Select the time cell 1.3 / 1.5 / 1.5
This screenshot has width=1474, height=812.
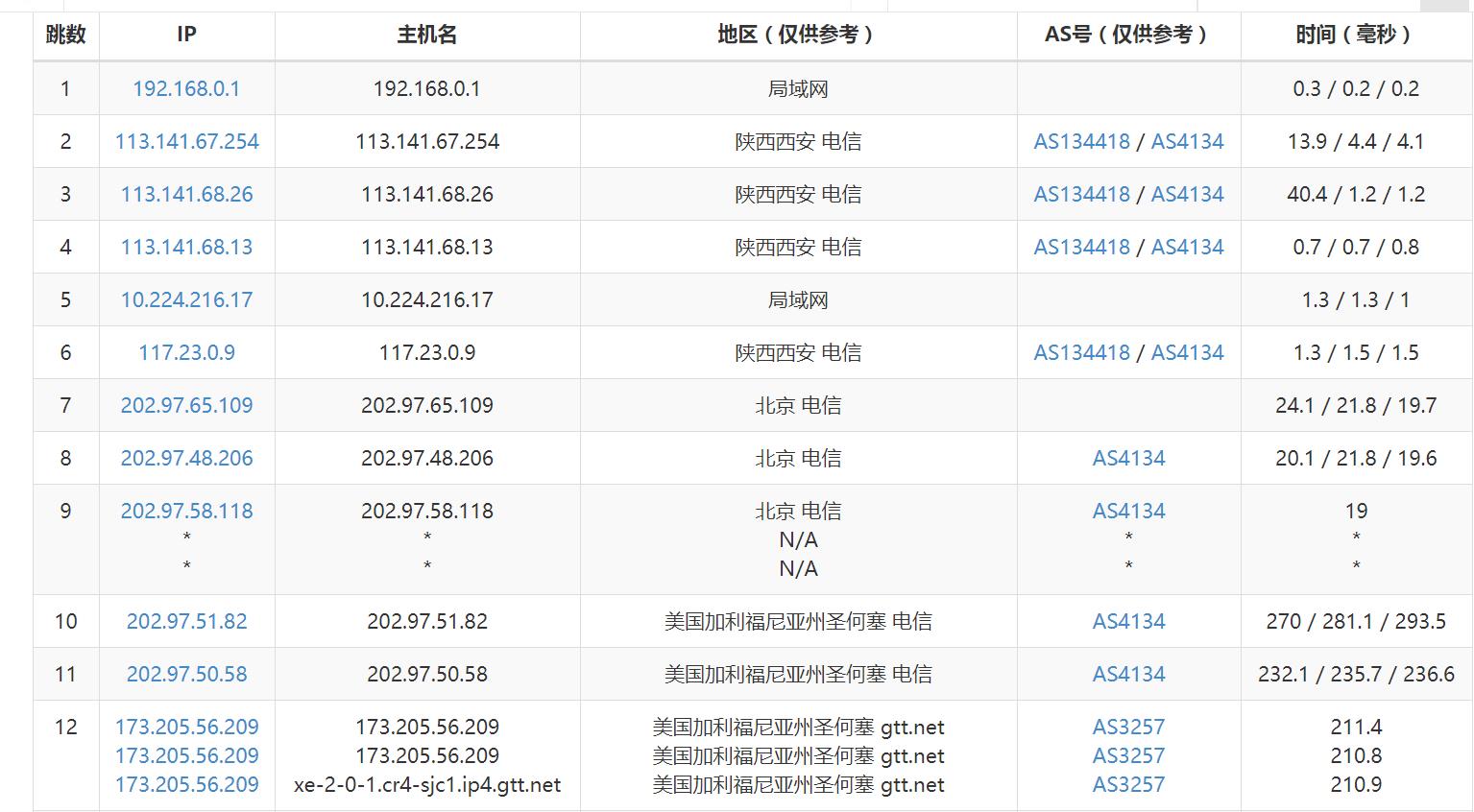tap(1356, 352)
